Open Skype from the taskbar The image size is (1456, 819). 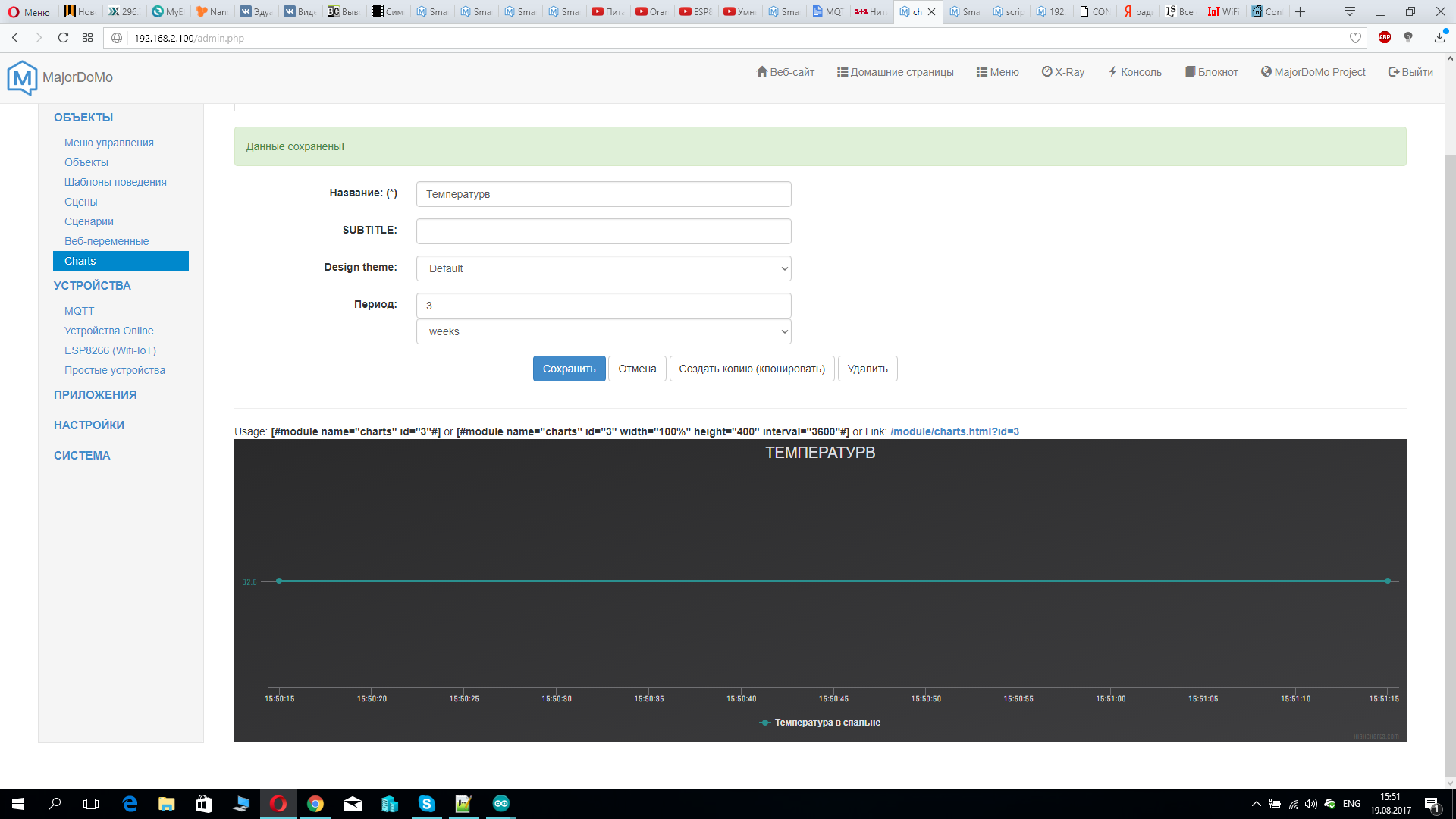coord(426,804)
